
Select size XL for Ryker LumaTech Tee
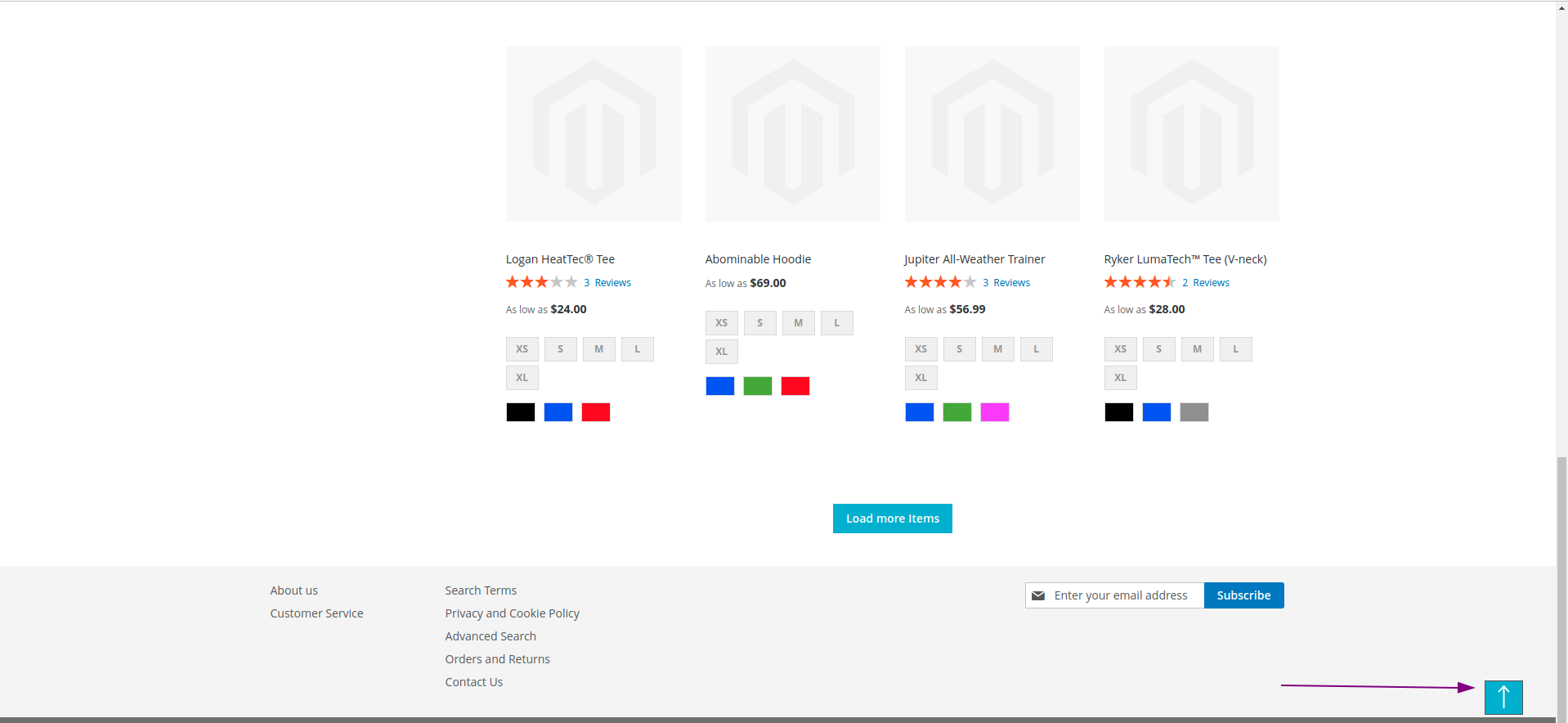tap(1121, 378)
